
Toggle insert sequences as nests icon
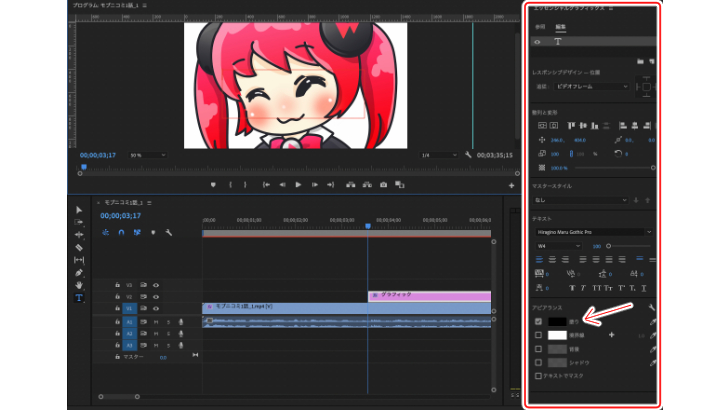[x=105, y=232]
